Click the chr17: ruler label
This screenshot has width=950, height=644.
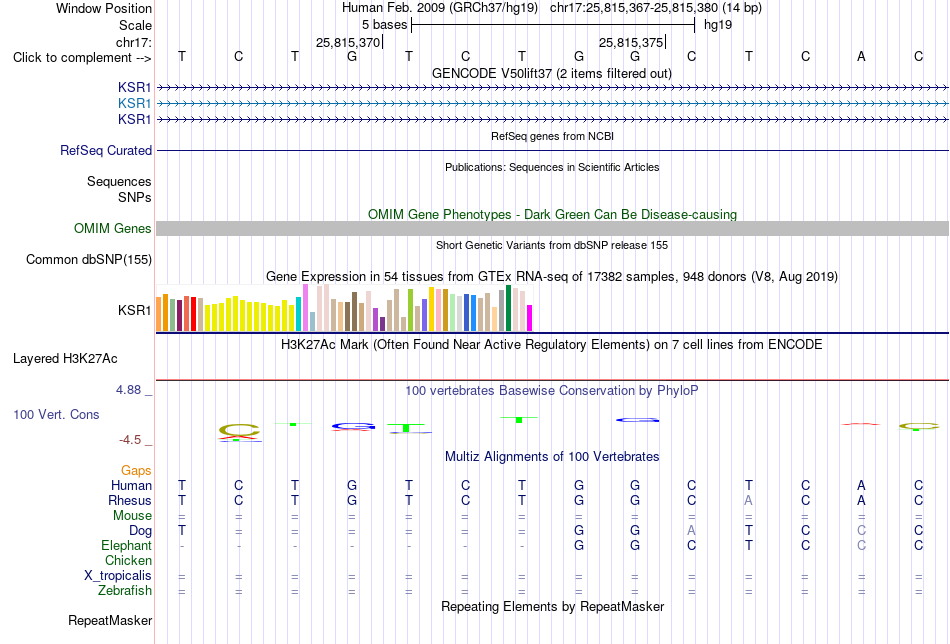tap(133, 42)
